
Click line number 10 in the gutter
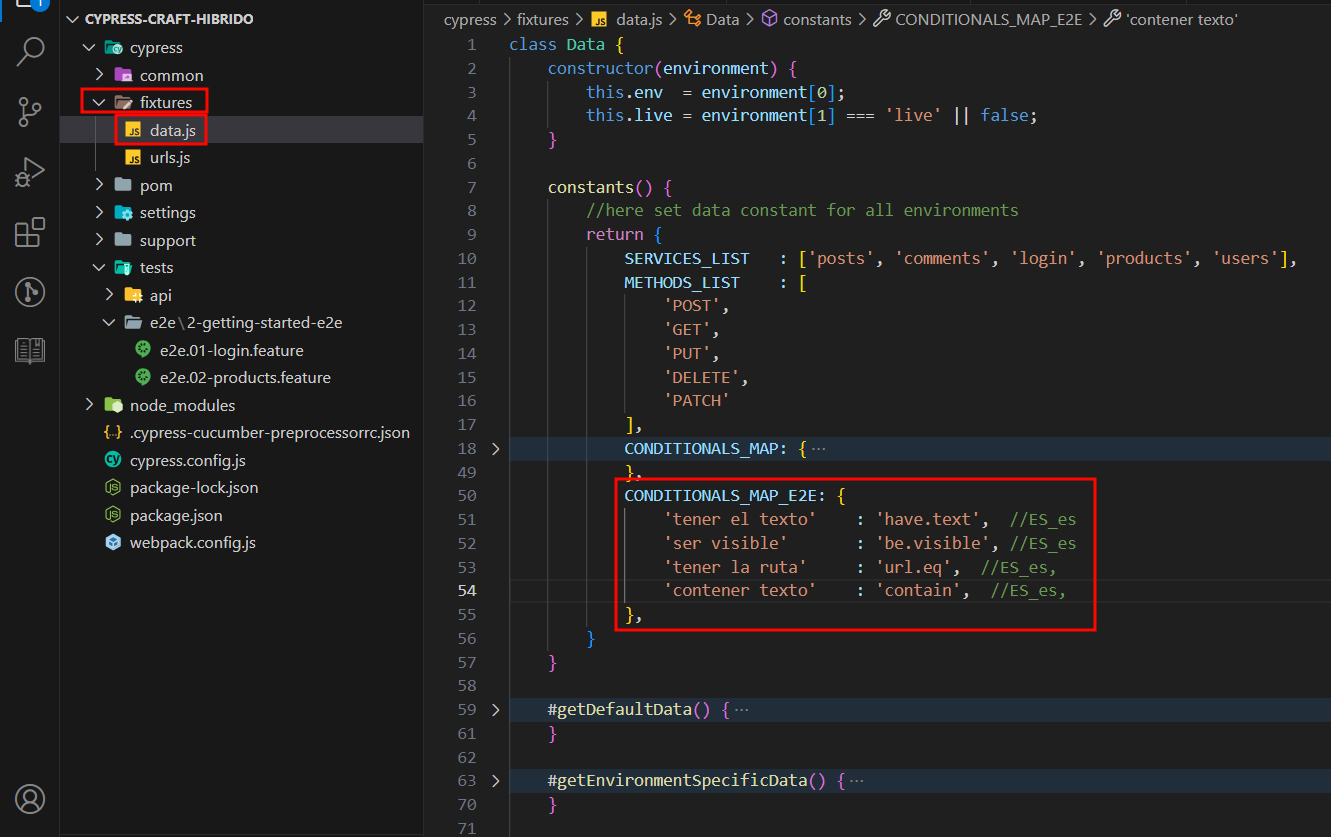(x=467, y=258)
